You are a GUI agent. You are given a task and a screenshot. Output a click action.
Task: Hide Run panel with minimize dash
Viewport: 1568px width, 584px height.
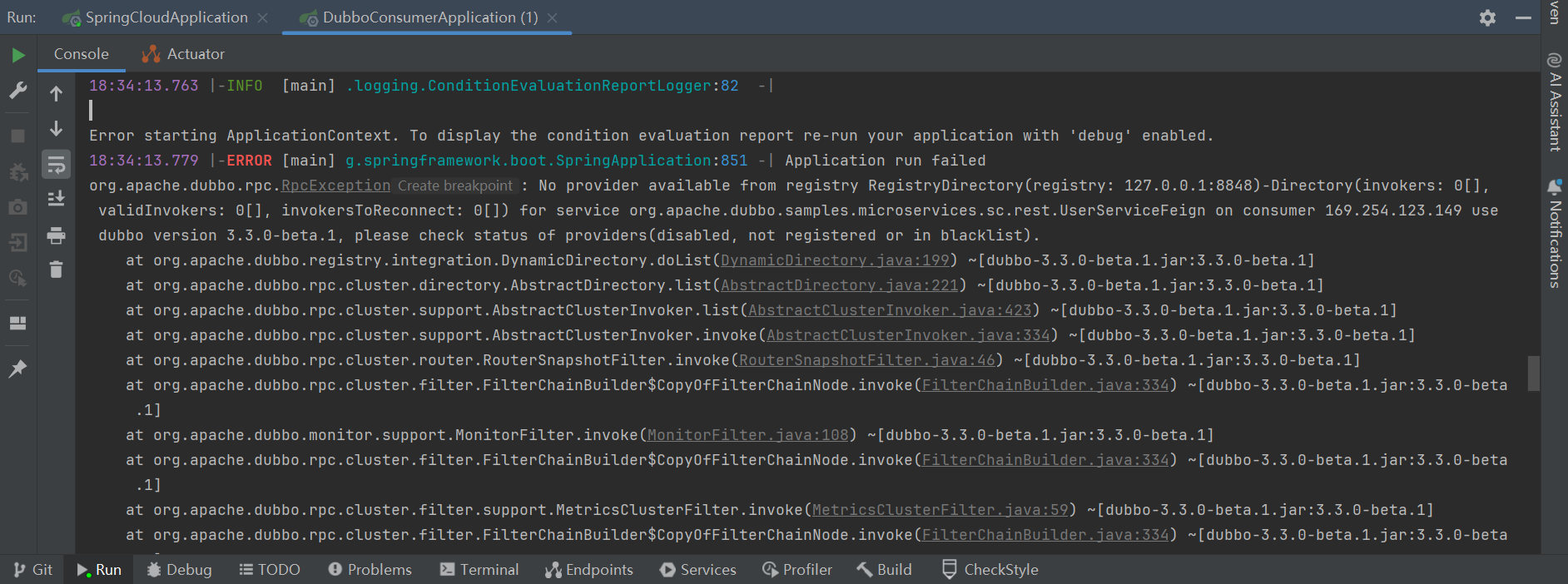pyautogui.click(x=1523, y=17)
